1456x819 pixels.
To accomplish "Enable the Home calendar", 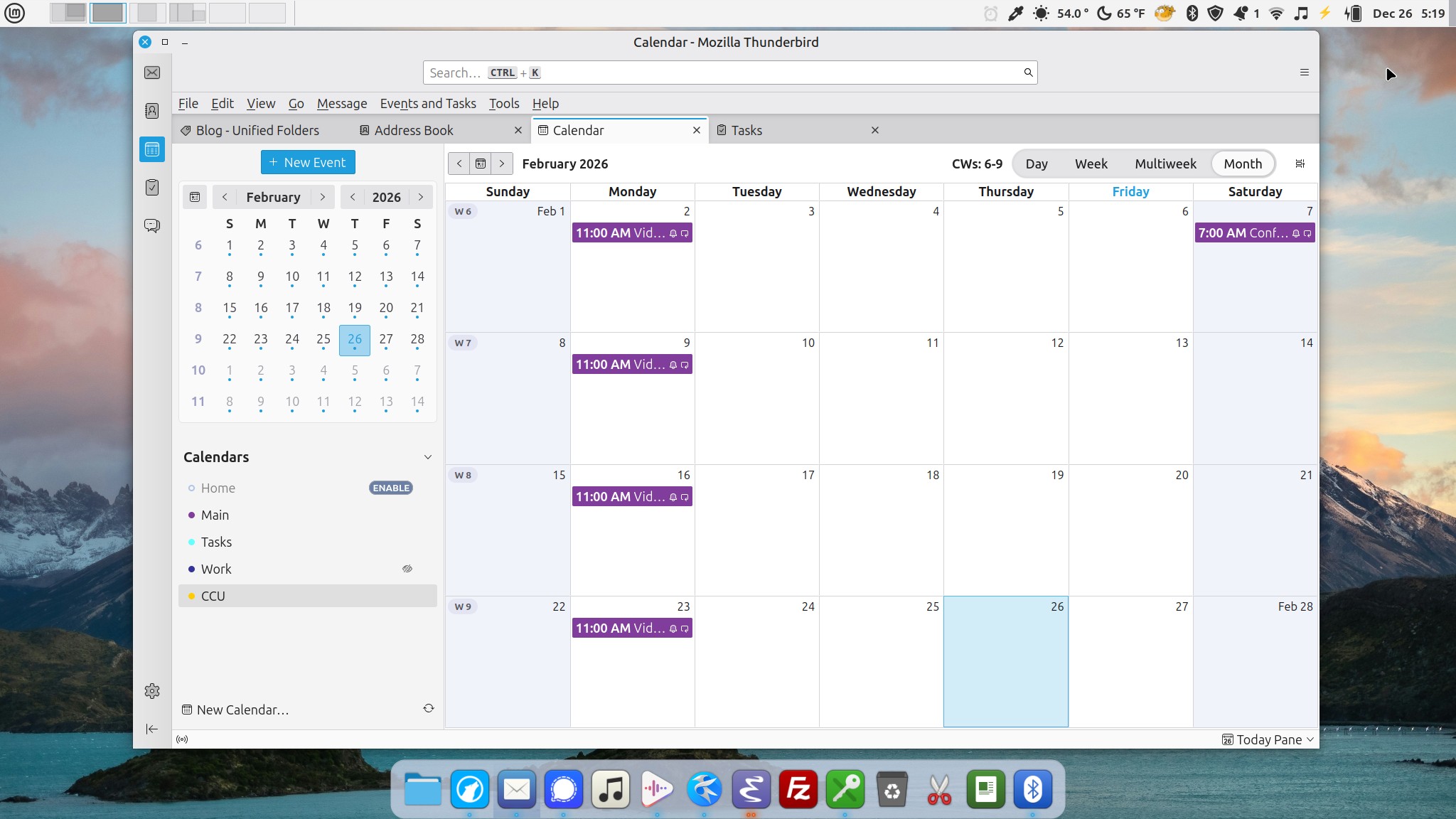I will point(391,488).
